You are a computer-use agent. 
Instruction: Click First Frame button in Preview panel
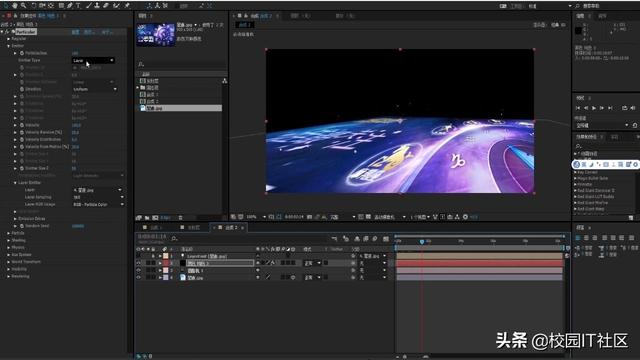point(578,108)
